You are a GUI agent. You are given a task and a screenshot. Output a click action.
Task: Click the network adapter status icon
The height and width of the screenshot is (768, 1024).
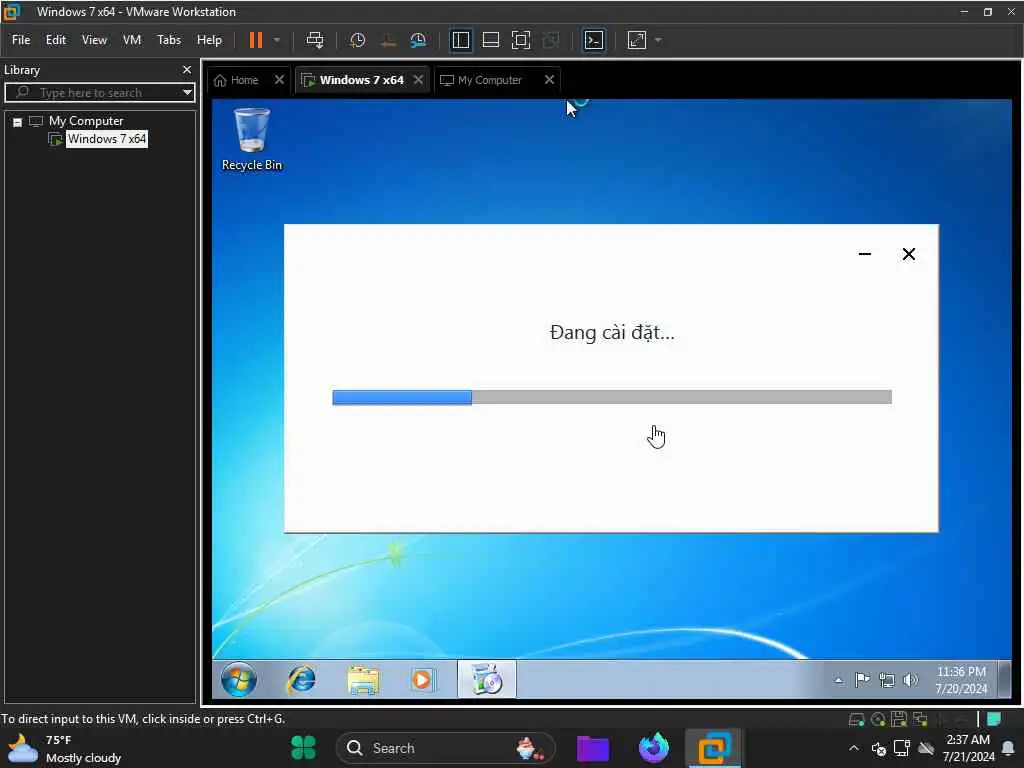[920, 720]
